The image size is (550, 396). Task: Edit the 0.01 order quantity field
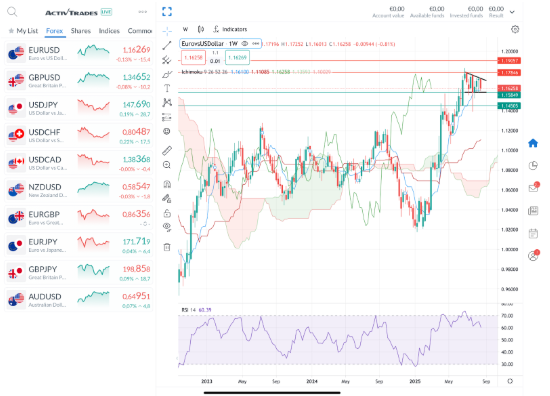(x=215, y=61)
